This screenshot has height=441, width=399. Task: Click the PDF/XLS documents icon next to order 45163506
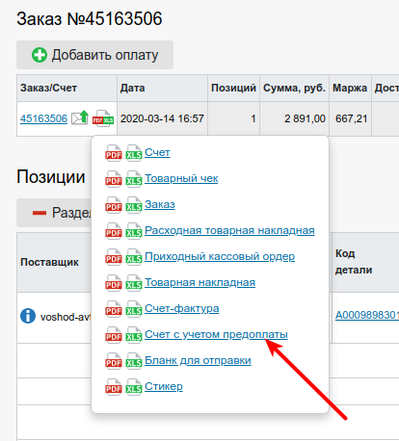103,118
